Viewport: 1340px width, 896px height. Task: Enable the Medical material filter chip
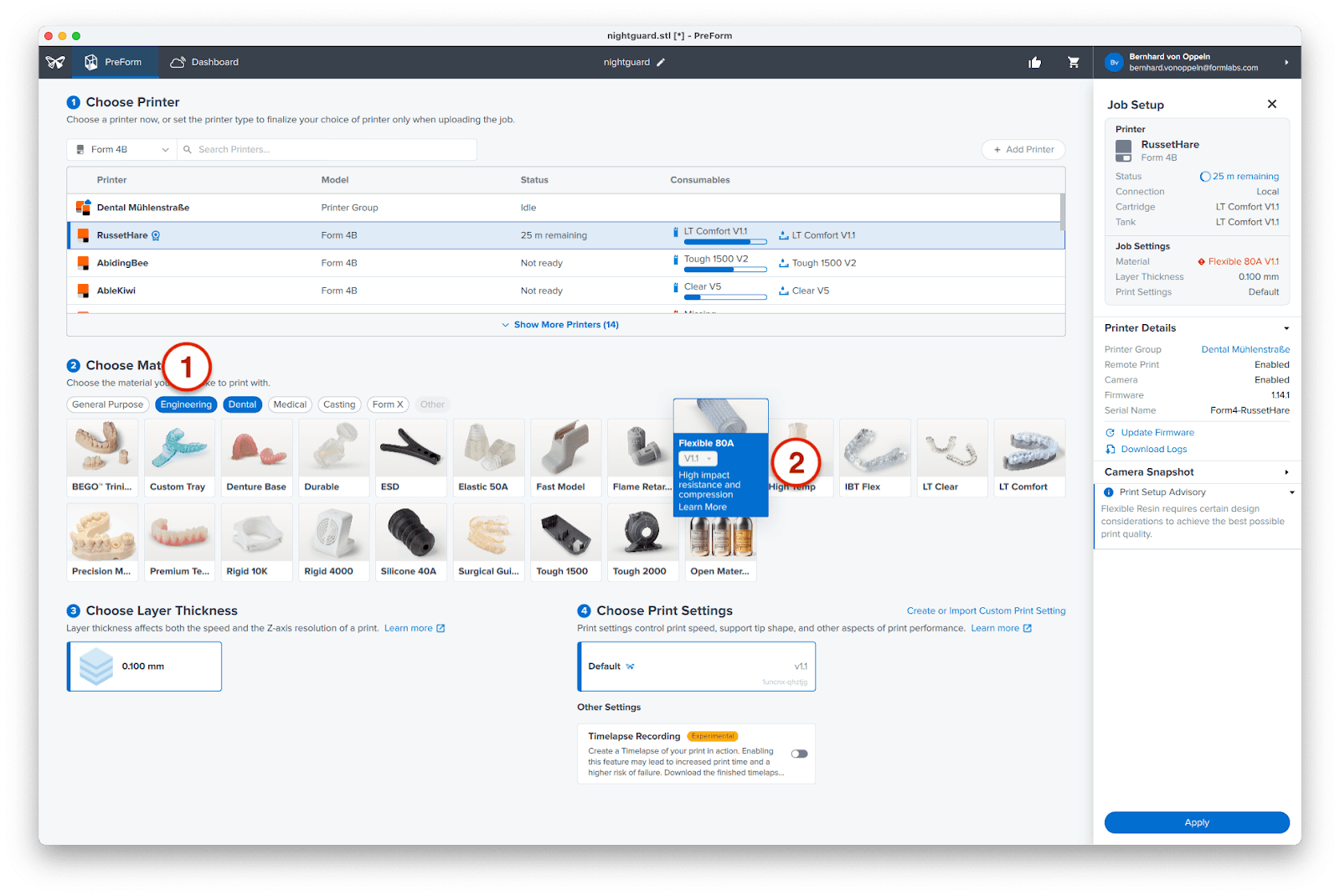click(x=290, y=404)
